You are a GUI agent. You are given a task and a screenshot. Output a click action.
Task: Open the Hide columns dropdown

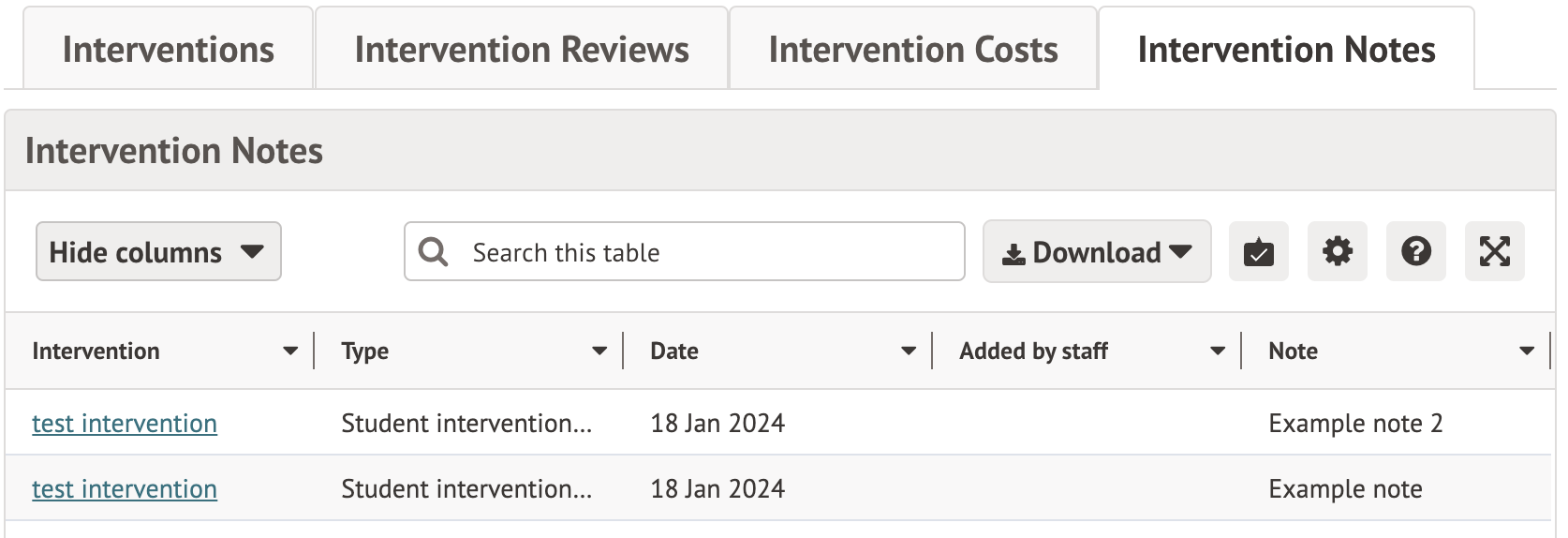tap(158, 252)
